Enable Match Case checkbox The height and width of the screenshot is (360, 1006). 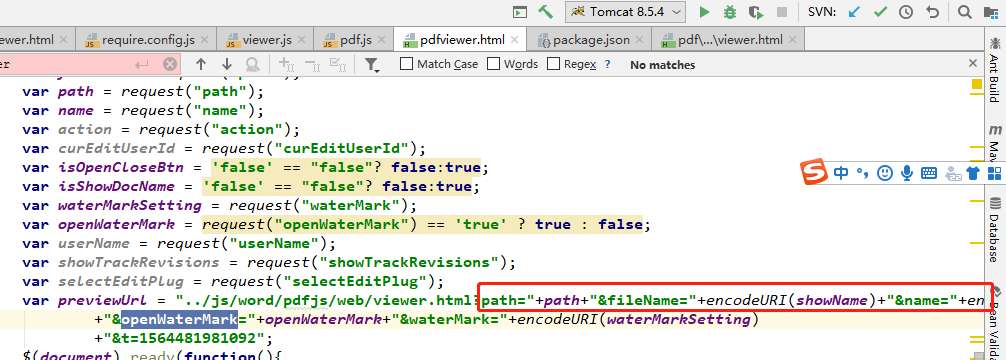click(406, 64)
